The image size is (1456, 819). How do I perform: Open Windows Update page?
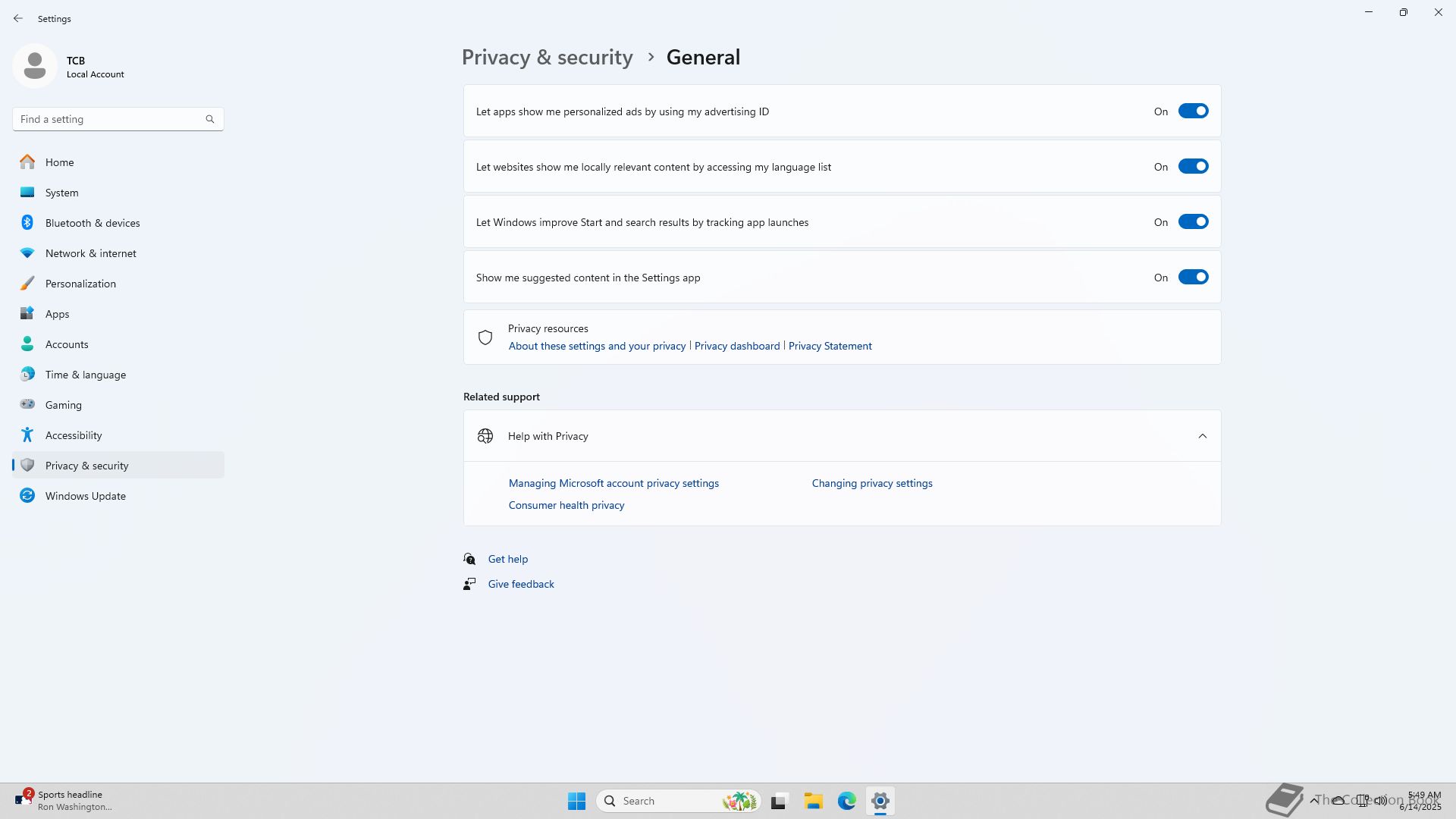pyautogui.click(x=85, y=496)
